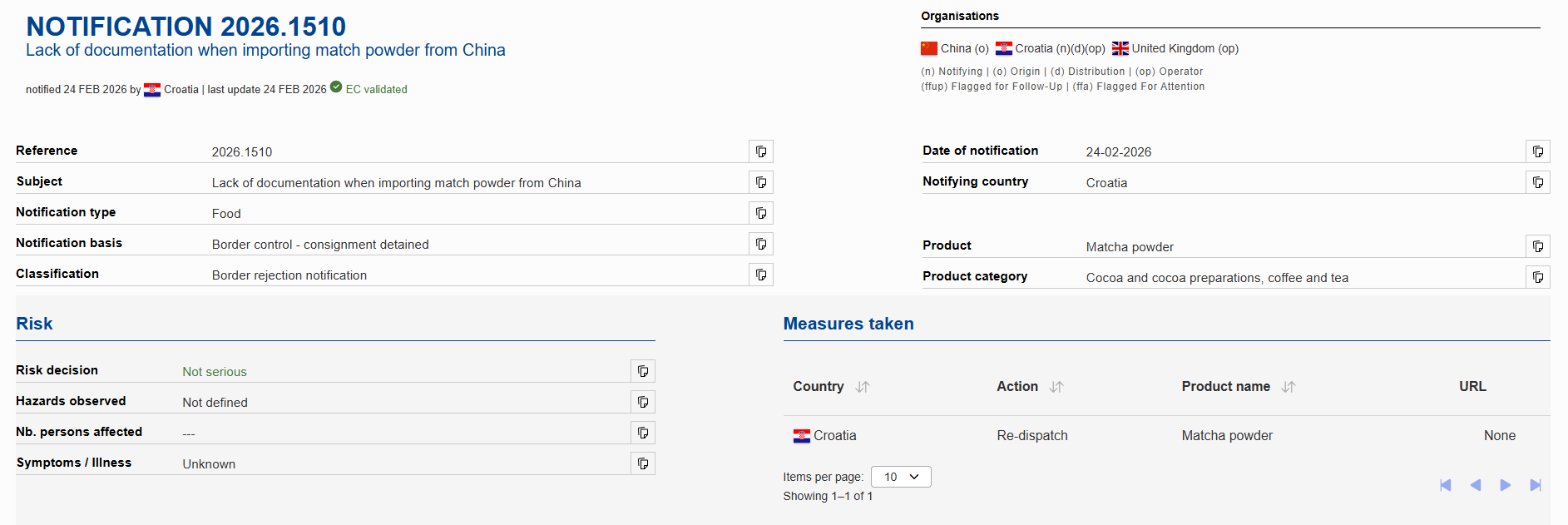Copy the Reference value 2026.1510

tap(761, 151)
